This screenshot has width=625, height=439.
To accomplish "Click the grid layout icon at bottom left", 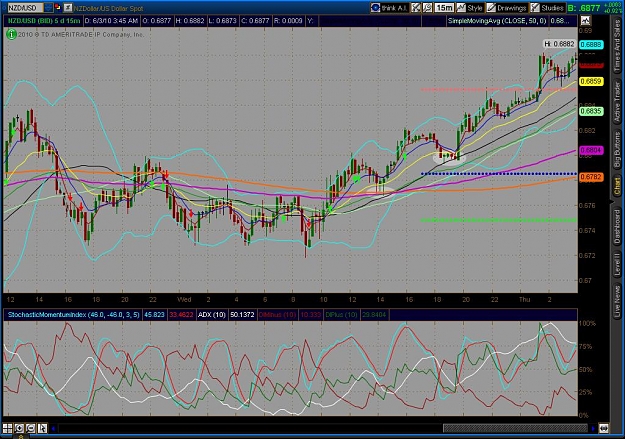I will click(x=8, y=428).
